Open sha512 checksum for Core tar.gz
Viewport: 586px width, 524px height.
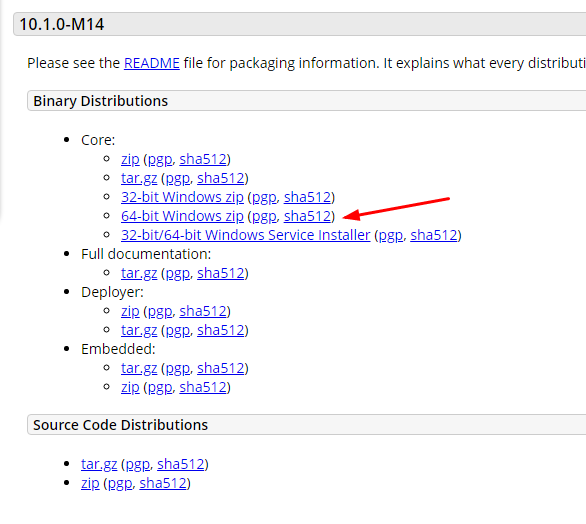[221, 179]
